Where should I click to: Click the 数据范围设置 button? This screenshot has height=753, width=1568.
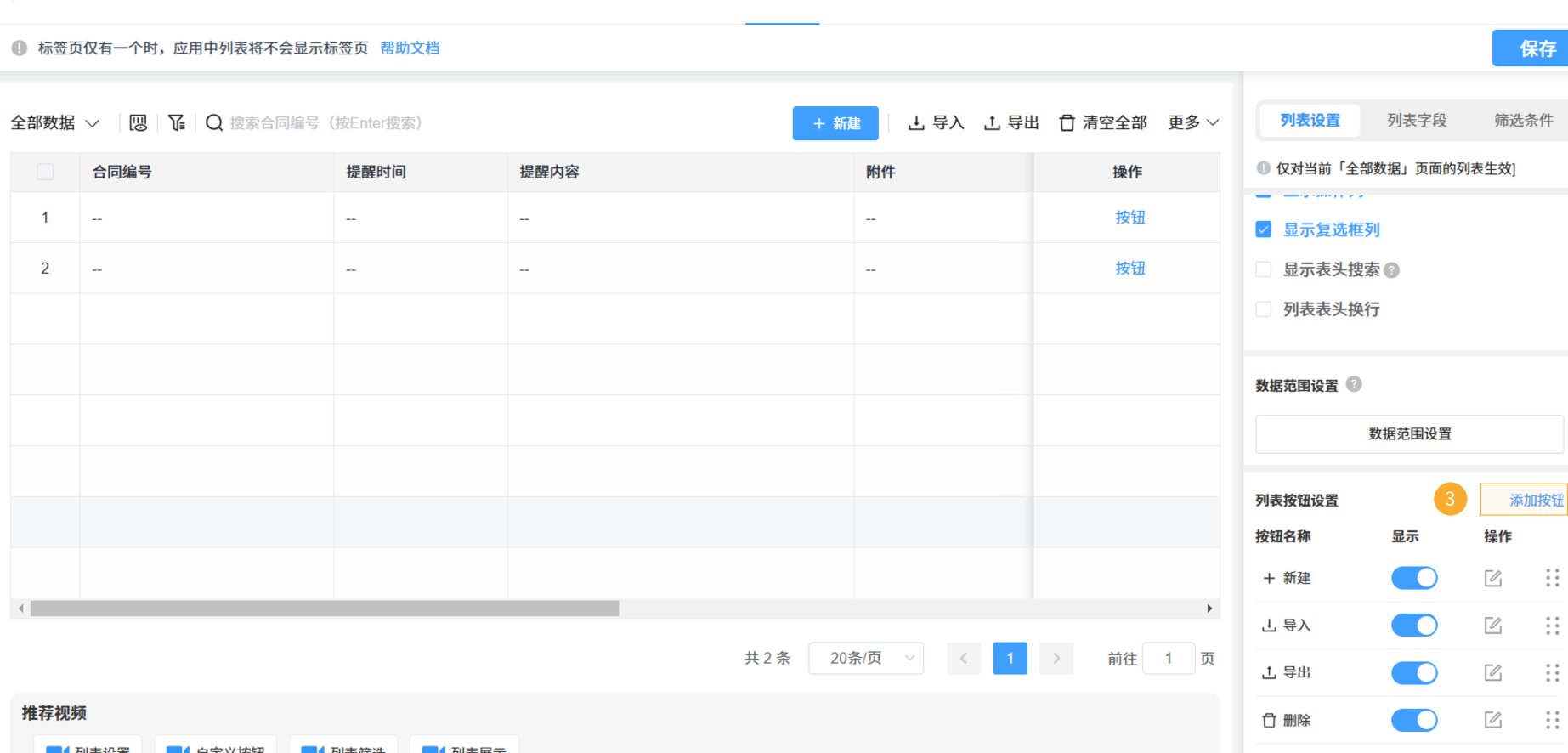[x=1409, y=434]
